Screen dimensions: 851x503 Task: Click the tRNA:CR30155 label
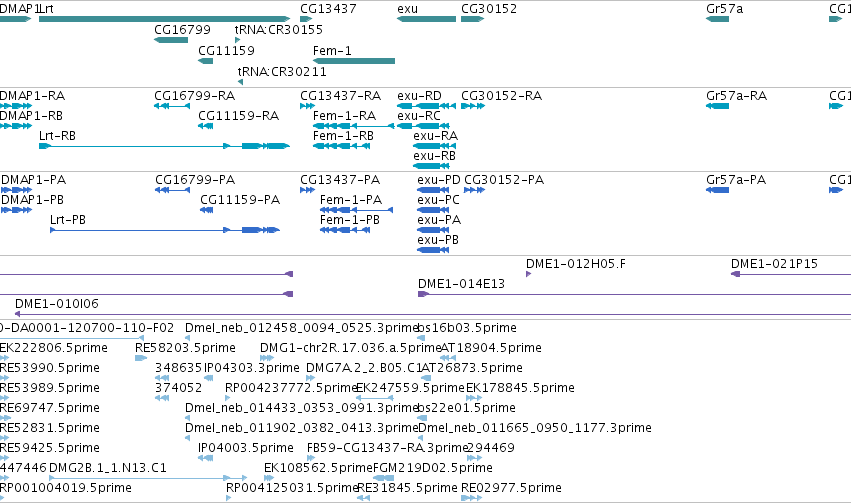278,29
